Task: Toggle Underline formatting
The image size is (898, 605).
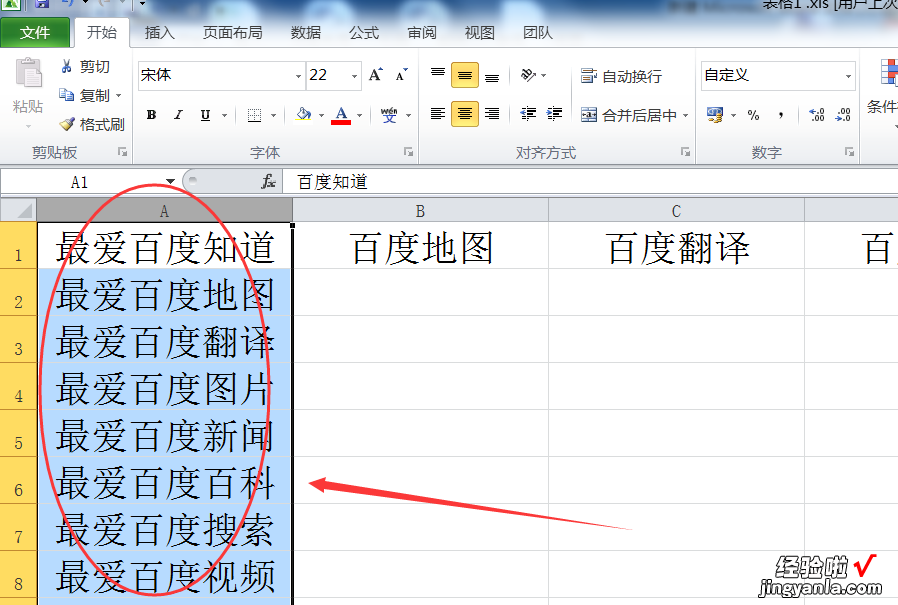Action: [205, 115]
